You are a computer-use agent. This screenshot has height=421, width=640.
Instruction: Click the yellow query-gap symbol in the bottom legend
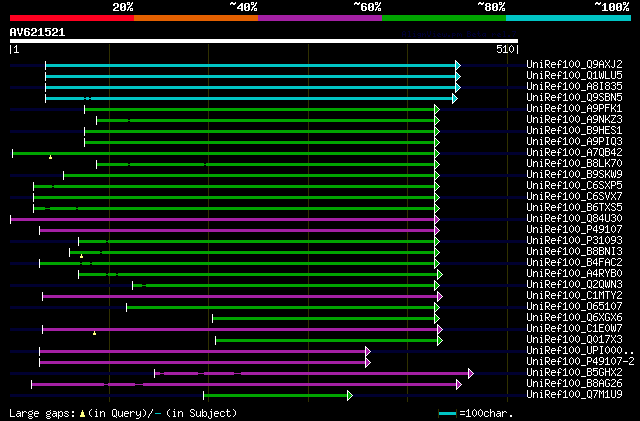click(x=82, y=414)
